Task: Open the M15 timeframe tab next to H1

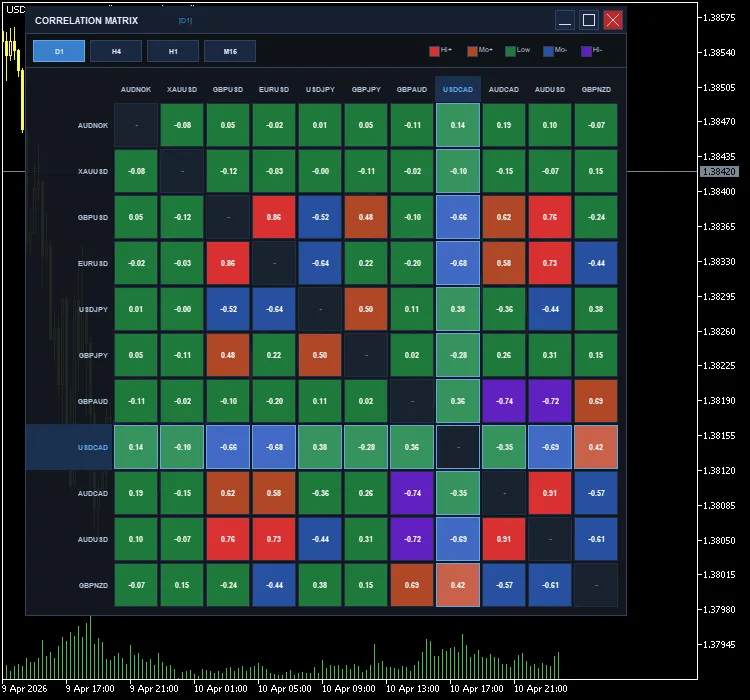Action: click(x=230, y=51)
